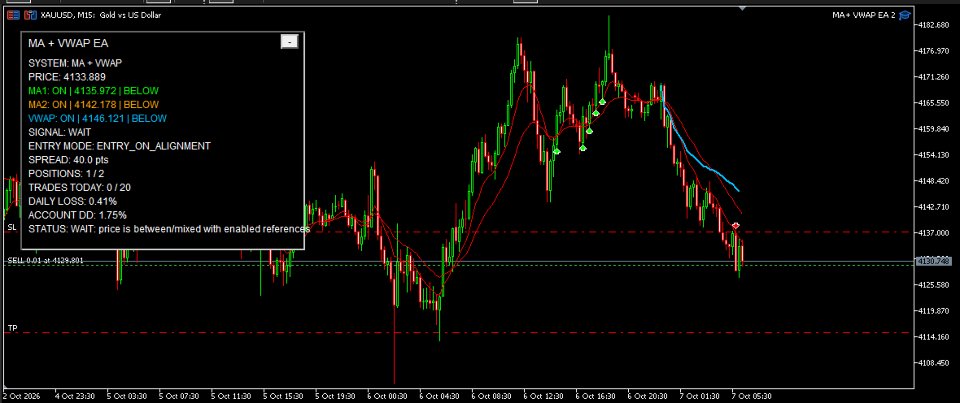960x403 pixels.
Task: Click the 6 Oct 04:30 time label
Action: (440, 396)
